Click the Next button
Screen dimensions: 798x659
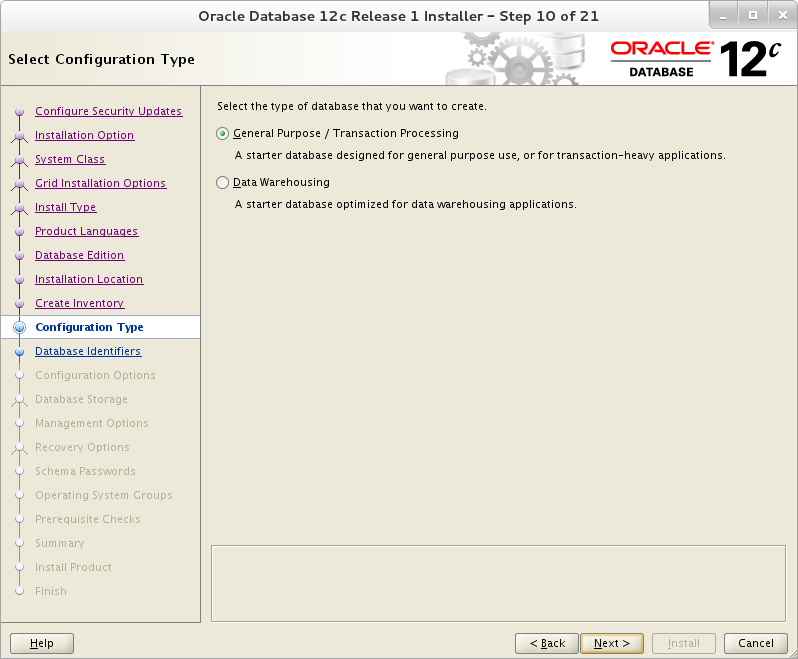coord(612,643)
